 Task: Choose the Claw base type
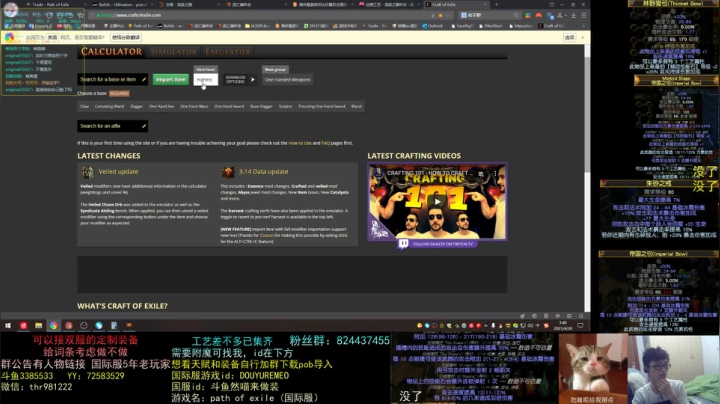click(84, 107)
